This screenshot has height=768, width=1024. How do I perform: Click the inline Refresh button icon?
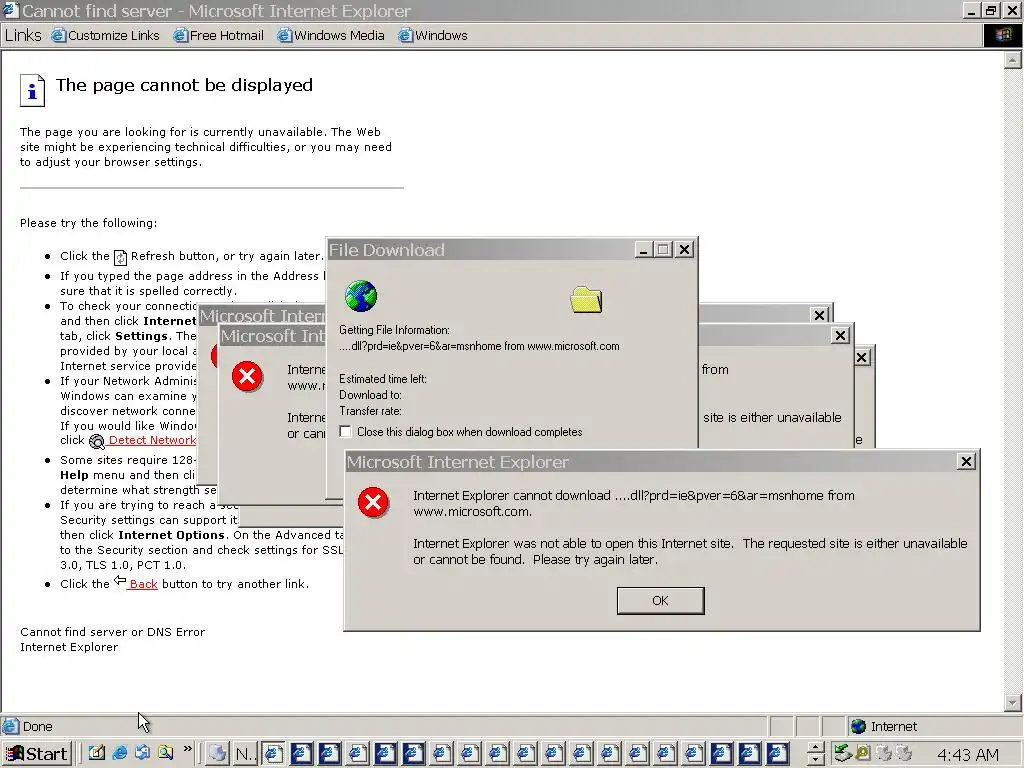click(x=120, y=257)
